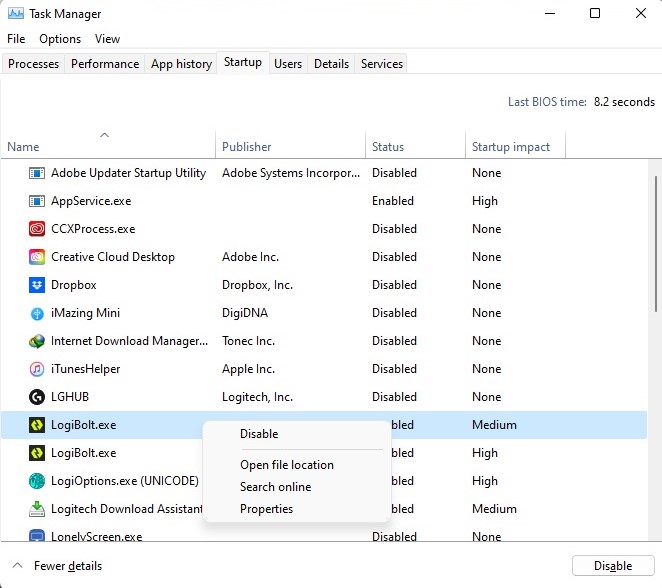Image resolution: width=662 pixels, height=588 pixels.
Task: Switch to the App history tab
Action: click(181, 64)
